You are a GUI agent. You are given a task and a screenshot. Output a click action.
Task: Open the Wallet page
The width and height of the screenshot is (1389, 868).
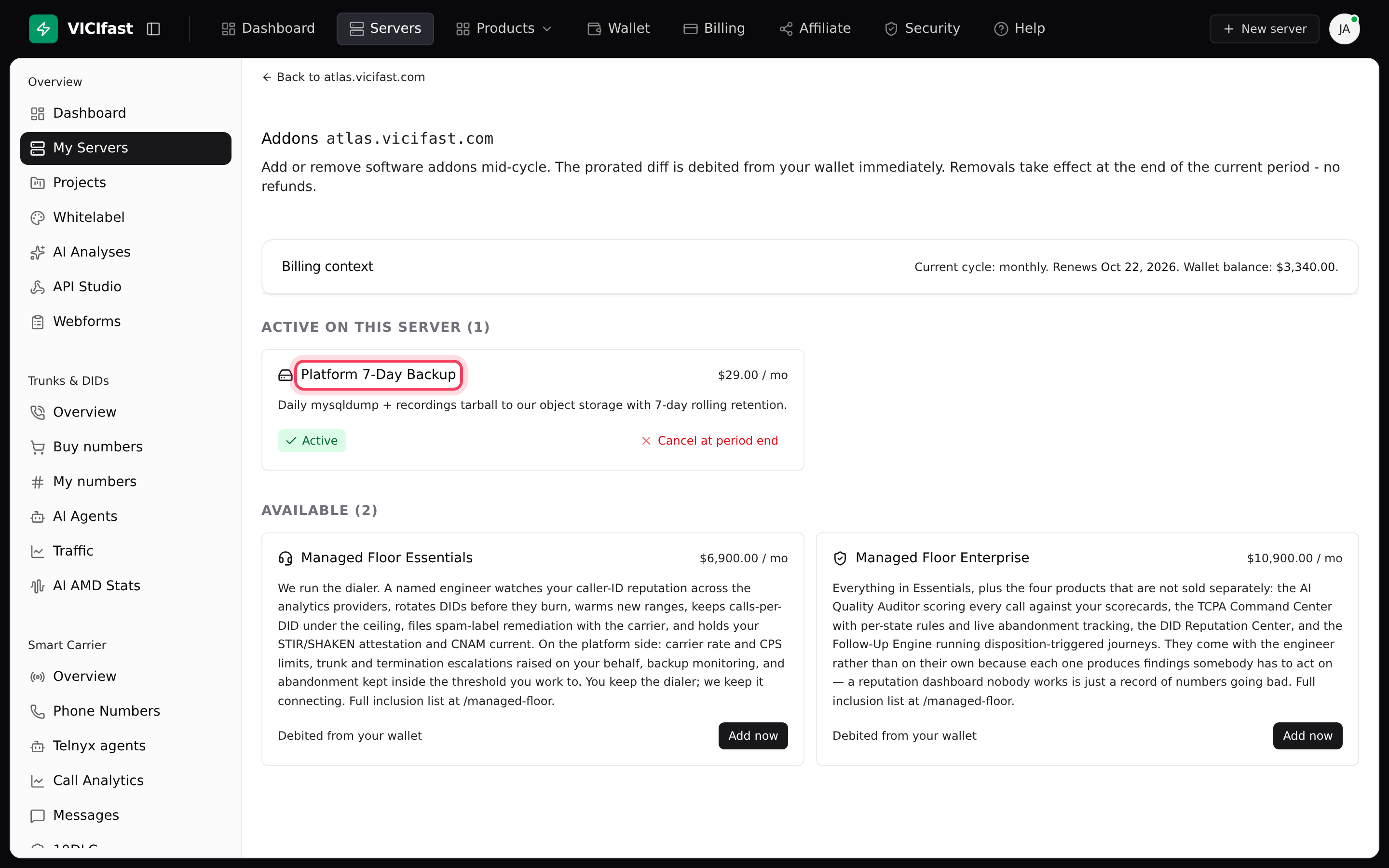point(619,29)
